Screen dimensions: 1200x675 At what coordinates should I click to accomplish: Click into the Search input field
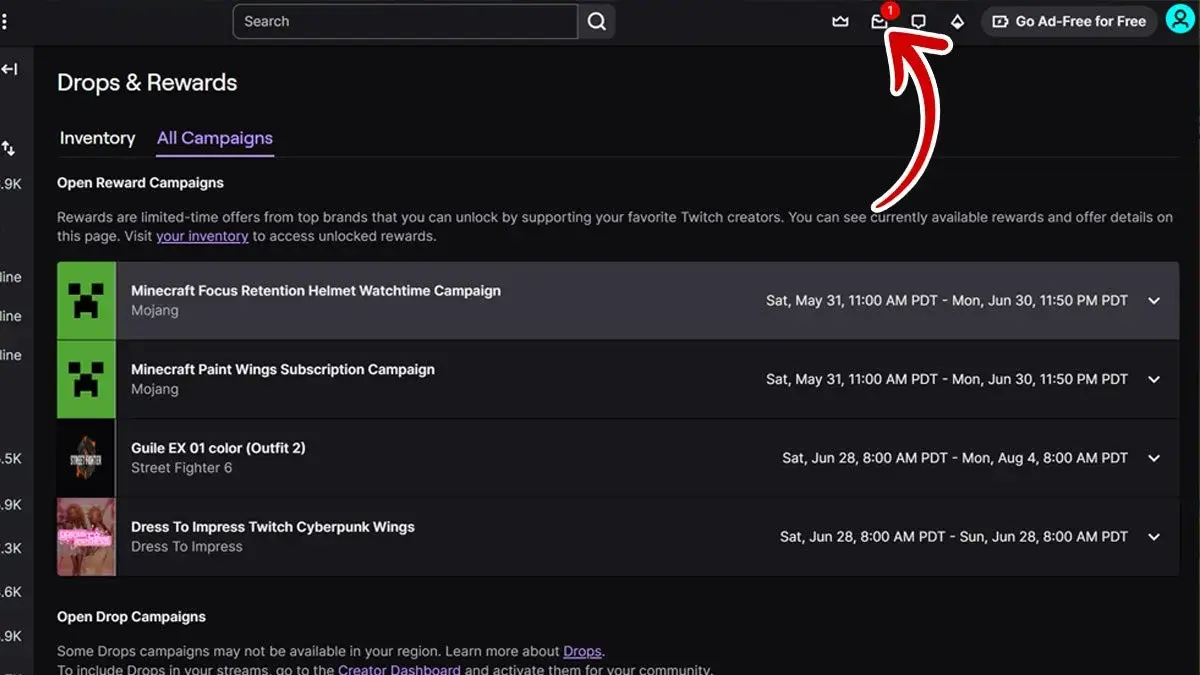click(x=405, y=21)
